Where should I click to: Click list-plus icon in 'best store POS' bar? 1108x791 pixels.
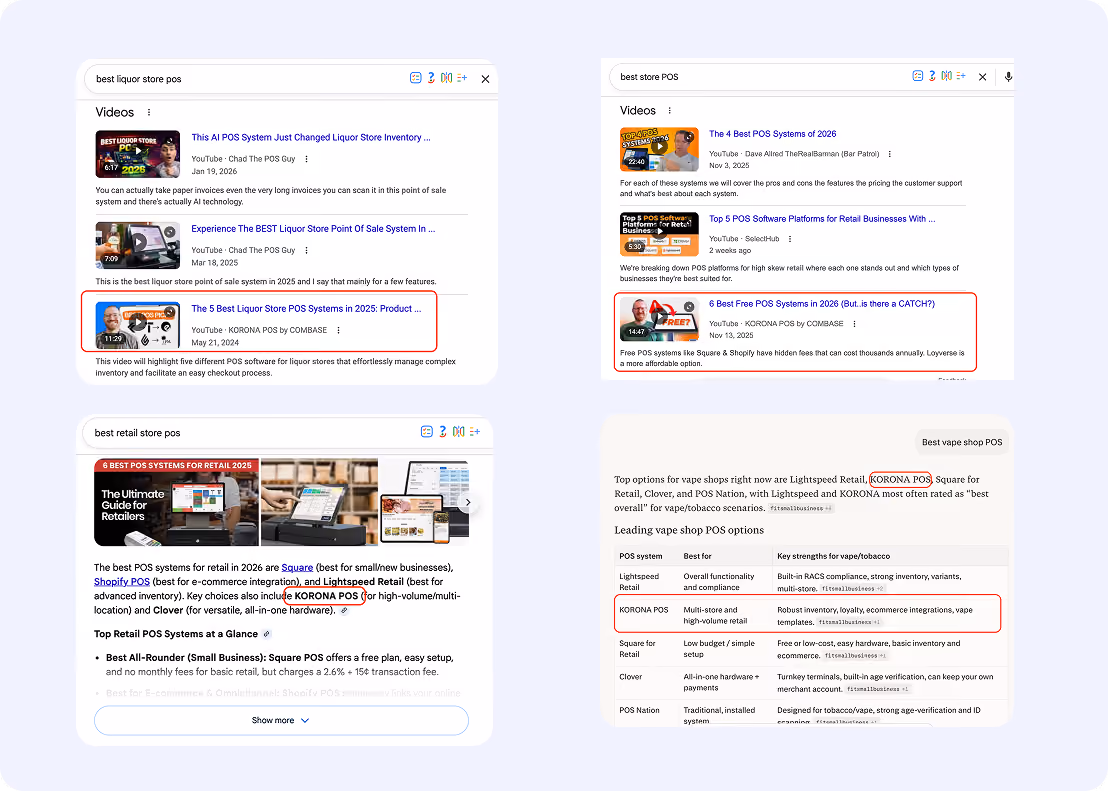pos(961,76)
